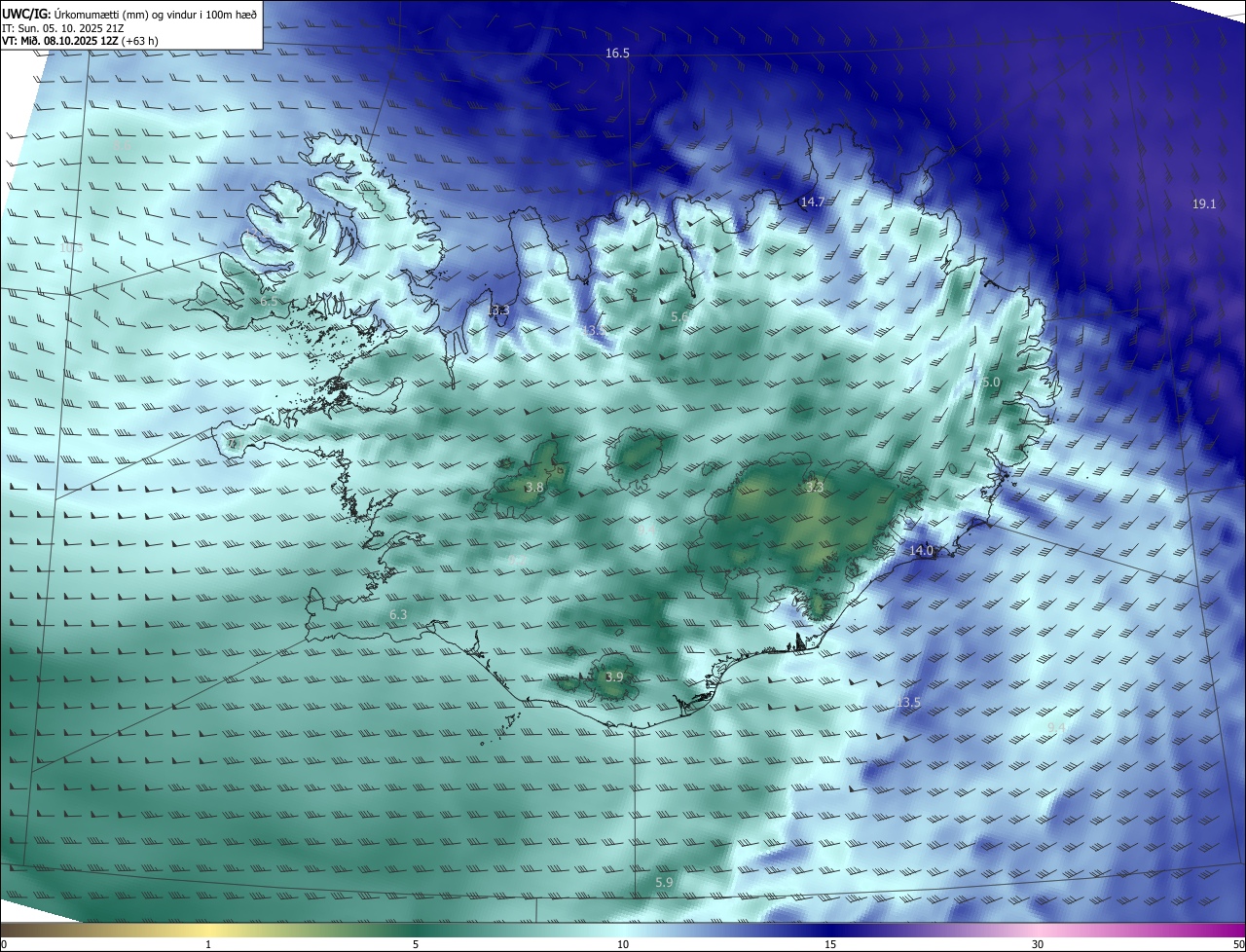Click the 19.1 value label
The width and height of the screenshot is (1246, 952).
[1204, 204]
